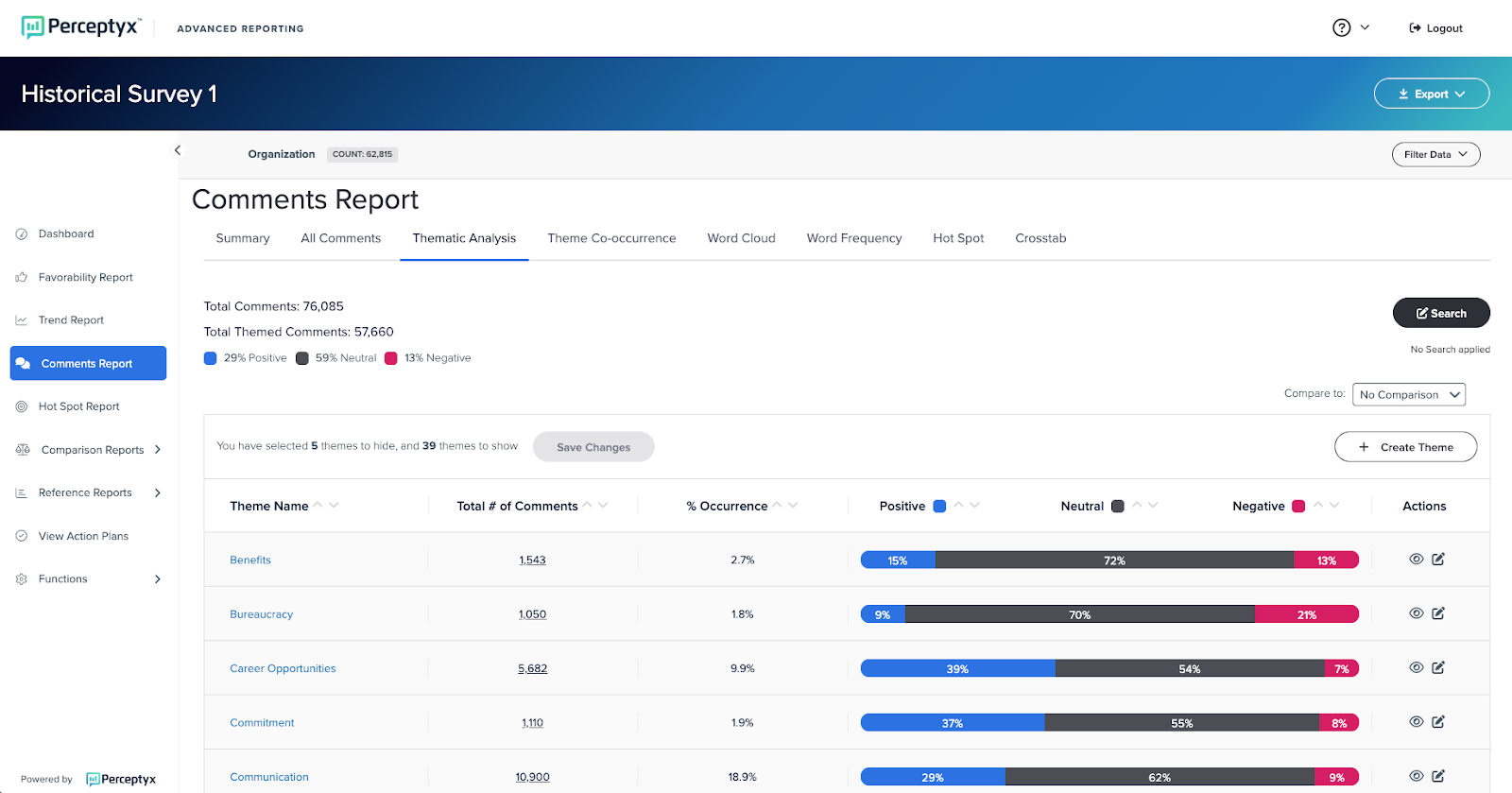Click the Dashboard sidebar icon
The width and height of the screenshot is (1512, 793).
[x=21, y=234]
